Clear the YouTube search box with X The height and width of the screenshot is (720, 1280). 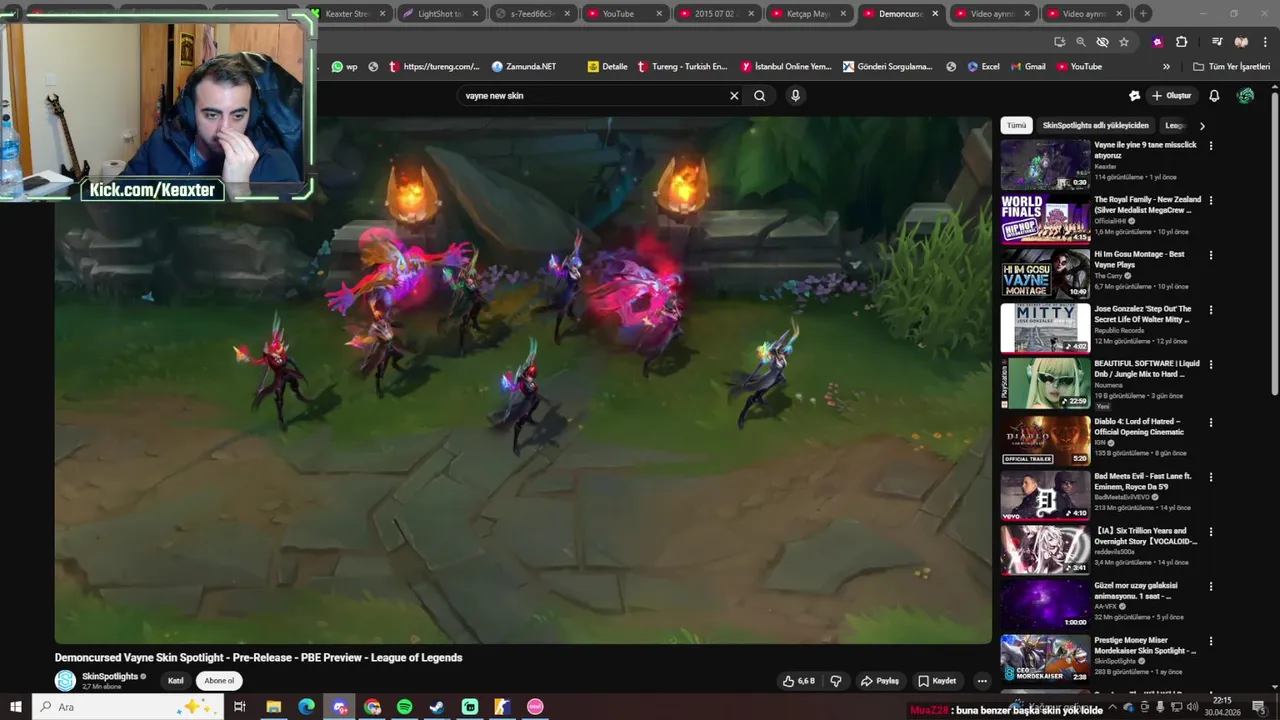point(734,96)
